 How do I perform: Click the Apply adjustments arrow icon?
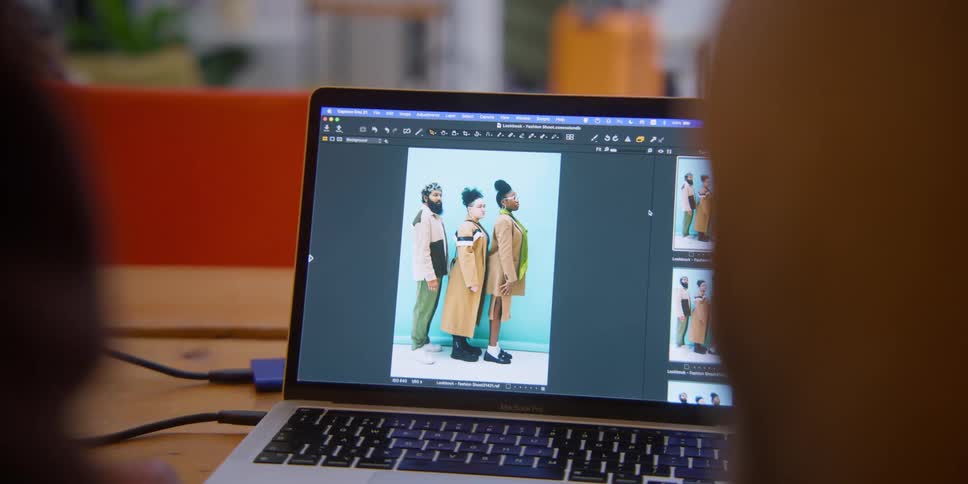(x=661, y=140)
